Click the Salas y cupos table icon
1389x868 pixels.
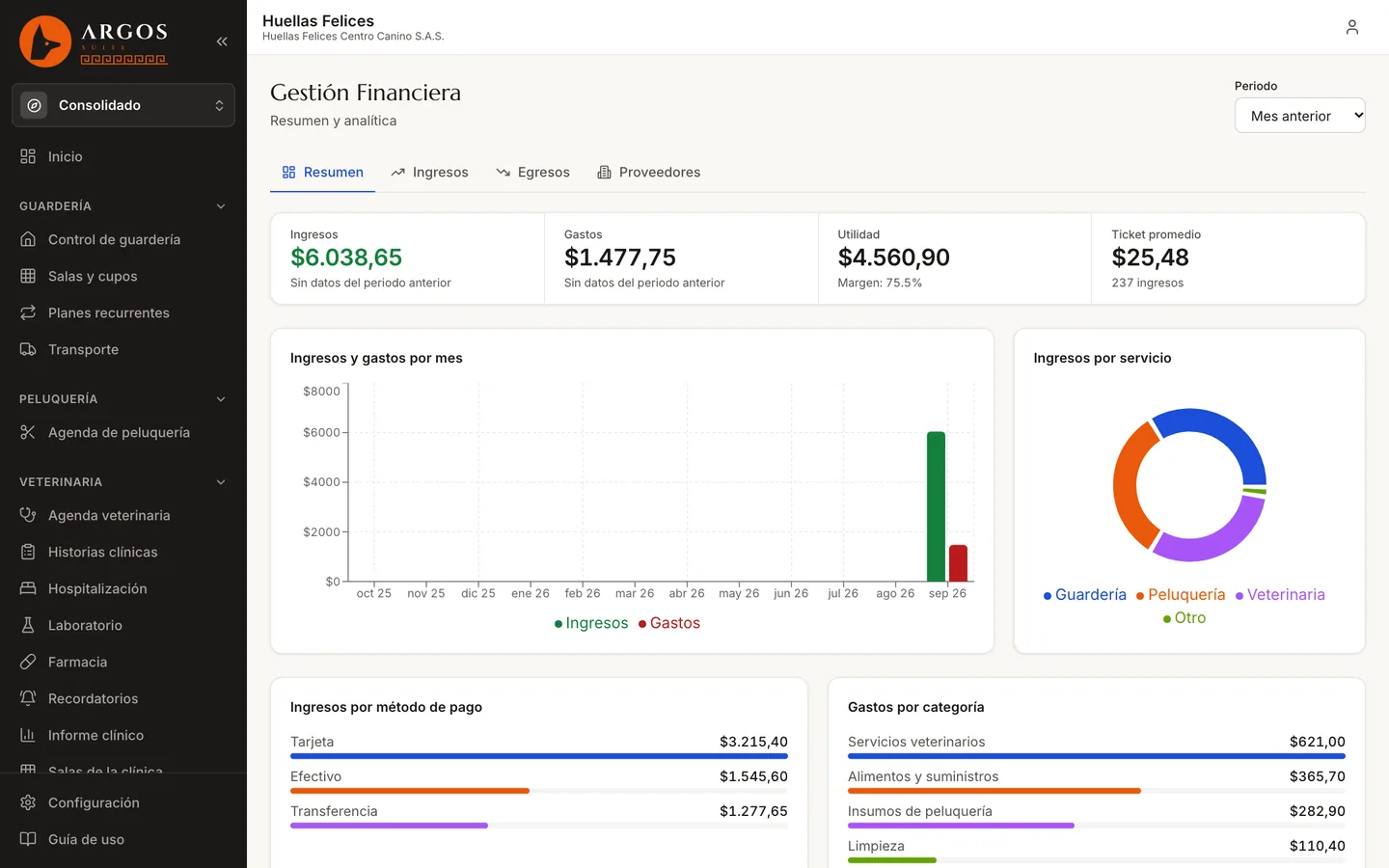[28, 276]
